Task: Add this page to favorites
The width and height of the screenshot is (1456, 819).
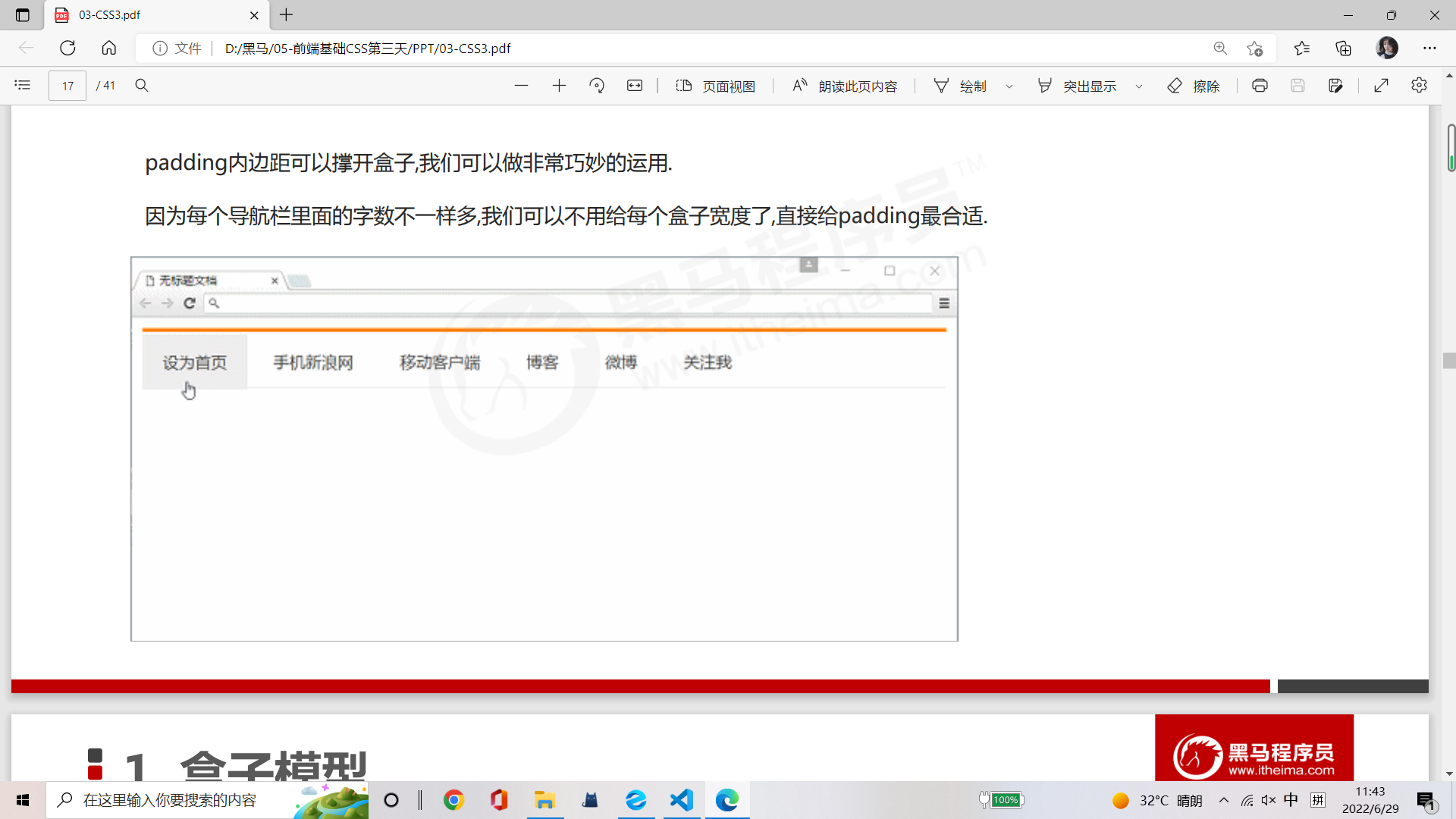Action: [1255, 48]
